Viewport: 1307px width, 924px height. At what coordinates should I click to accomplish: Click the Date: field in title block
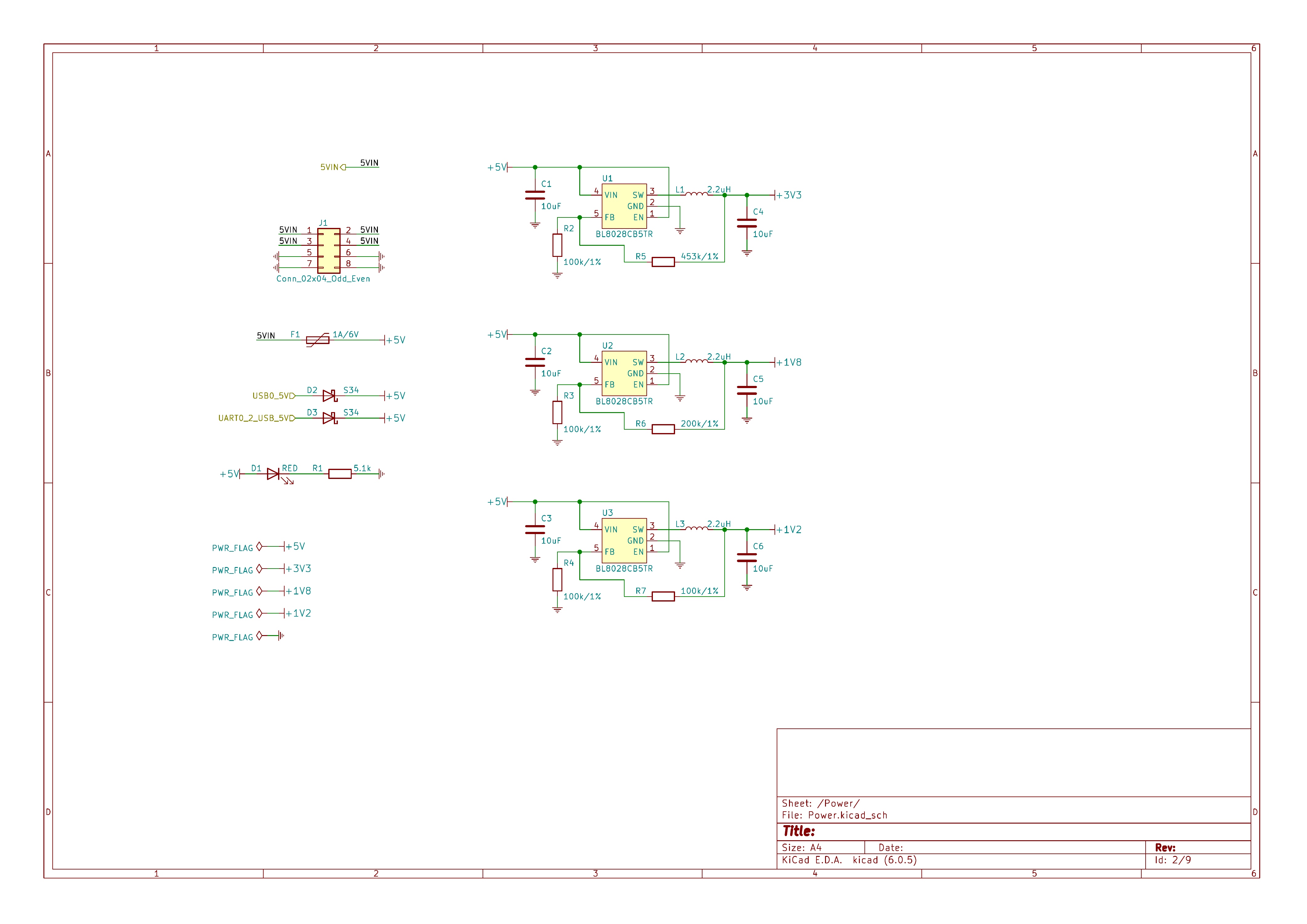(x=891, y=848)
